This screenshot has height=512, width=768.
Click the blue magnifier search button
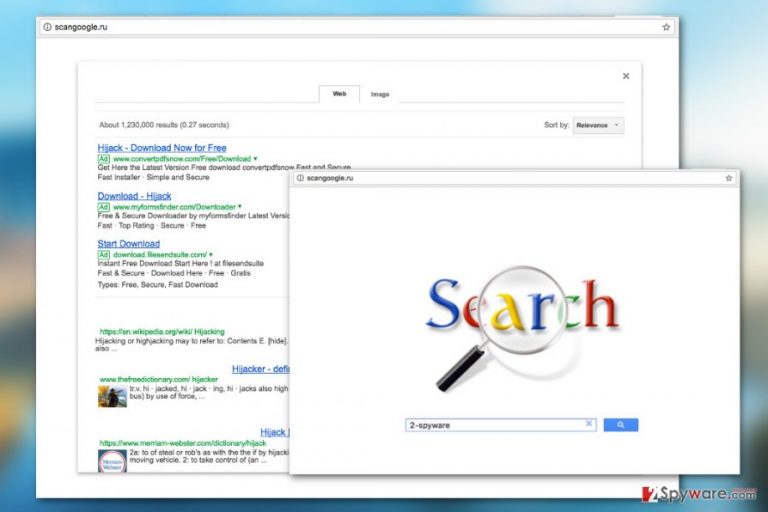pyautogui.click(x=621, y=425)
